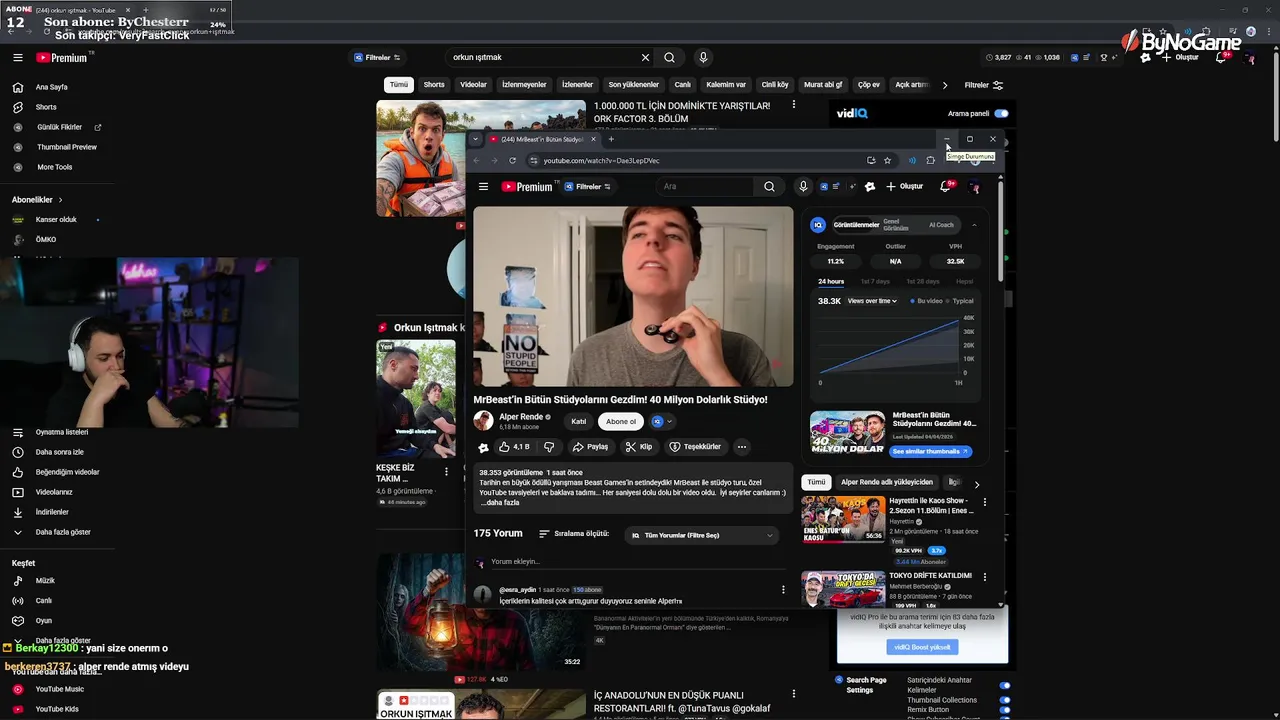Open Thumbnail Preview in the sidebar

pos(67,147)
